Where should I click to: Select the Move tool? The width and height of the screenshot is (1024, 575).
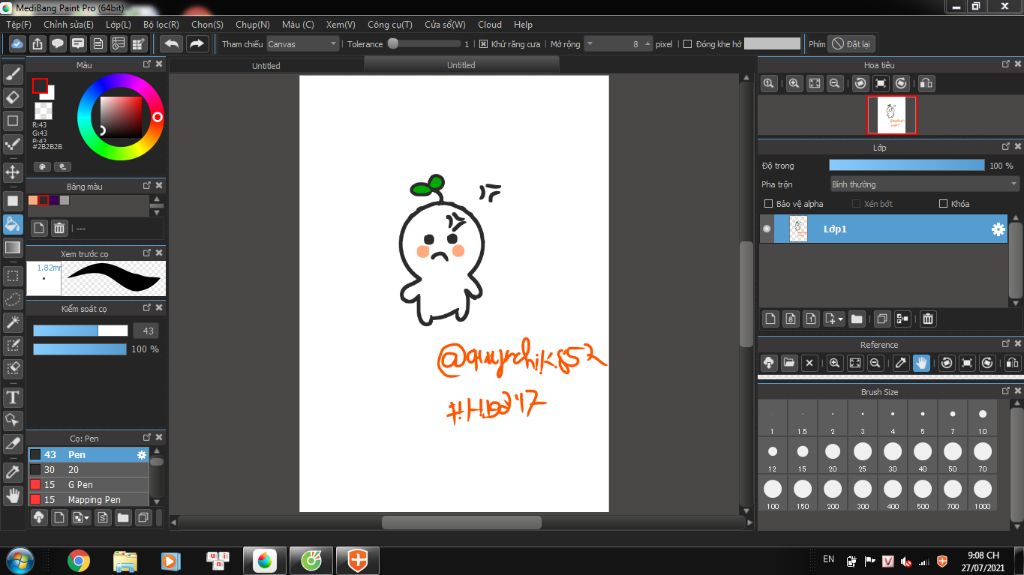(x=12, y=172)
